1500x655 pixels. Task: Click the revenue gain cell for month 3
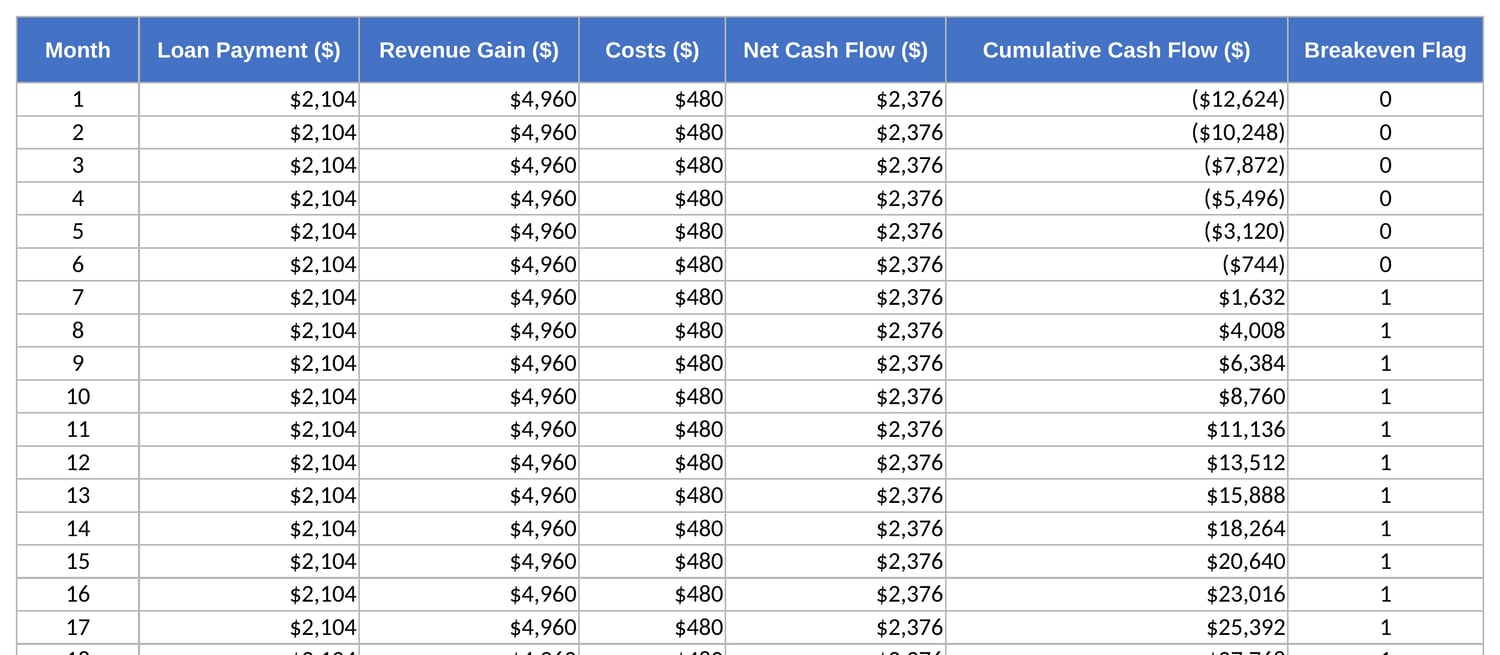click(x=469, y=165)
